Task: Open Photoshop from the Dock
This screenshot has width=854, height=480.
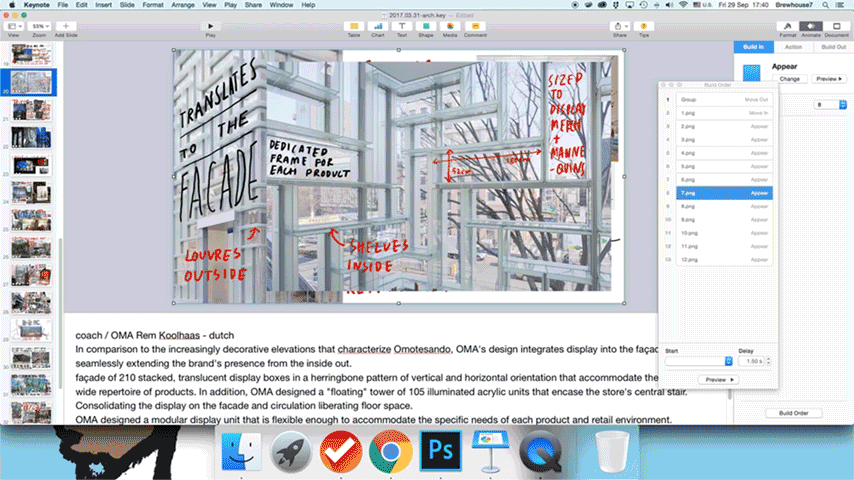Action: (441, 451)
